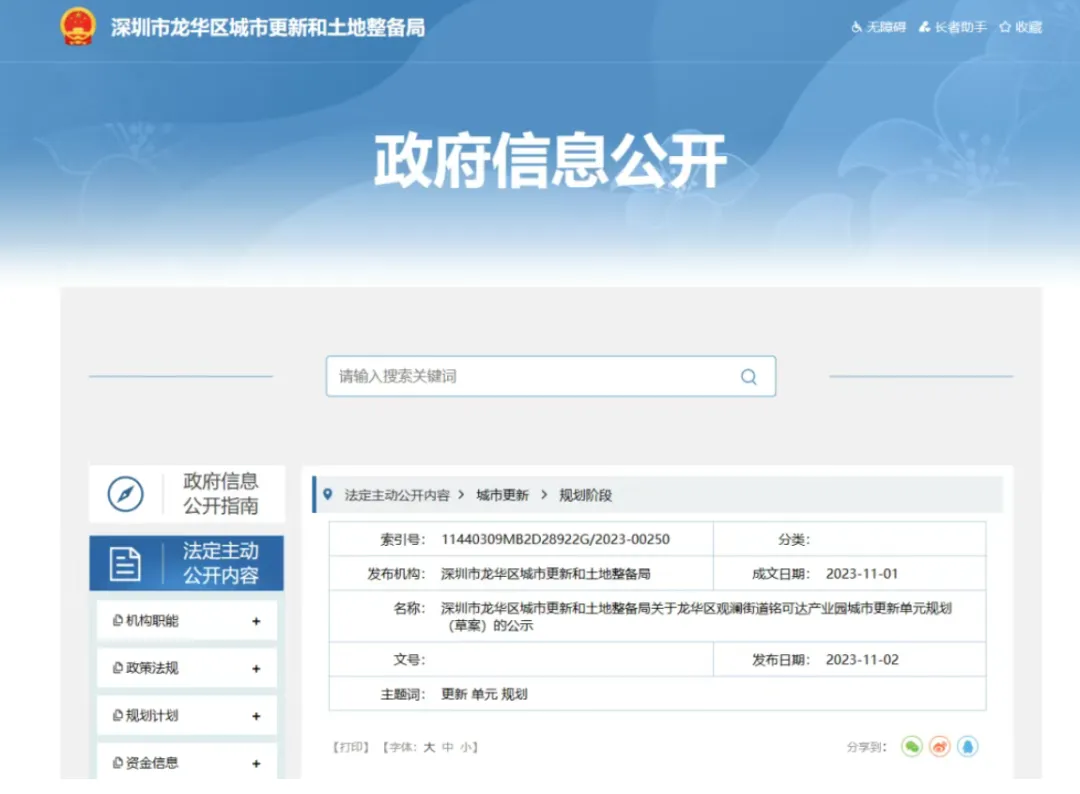This screenshot has width=1080, height=794.
Task: Click the 名称 document title text
Action: (x=696, y=616)
